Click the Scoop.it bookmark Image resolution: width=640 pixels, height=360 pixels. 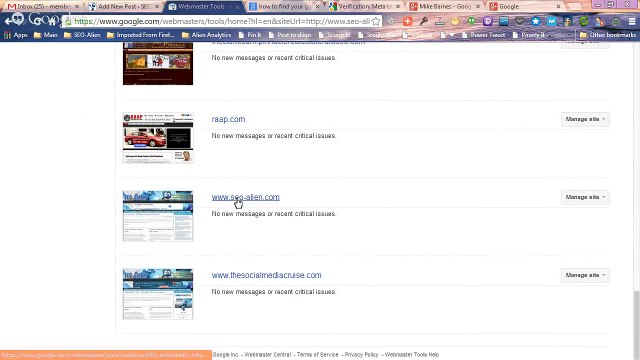tap(334, 35)
